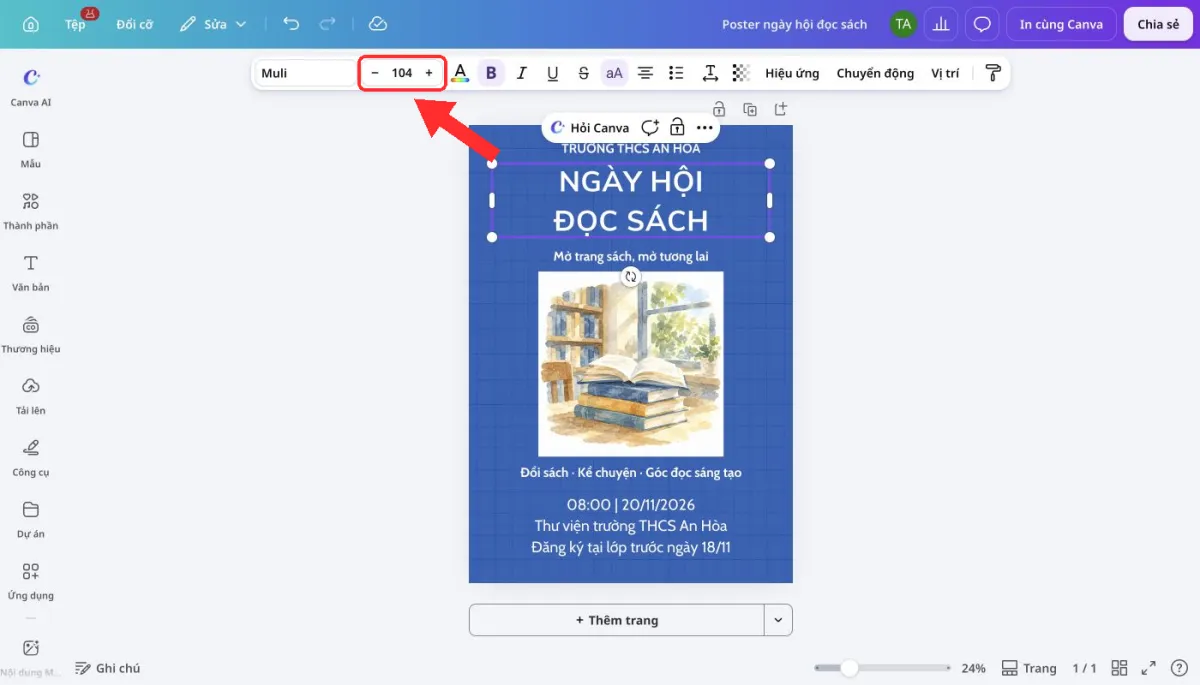Decrease font size with minus button
1200x685 pixels.
click(375, 73)
